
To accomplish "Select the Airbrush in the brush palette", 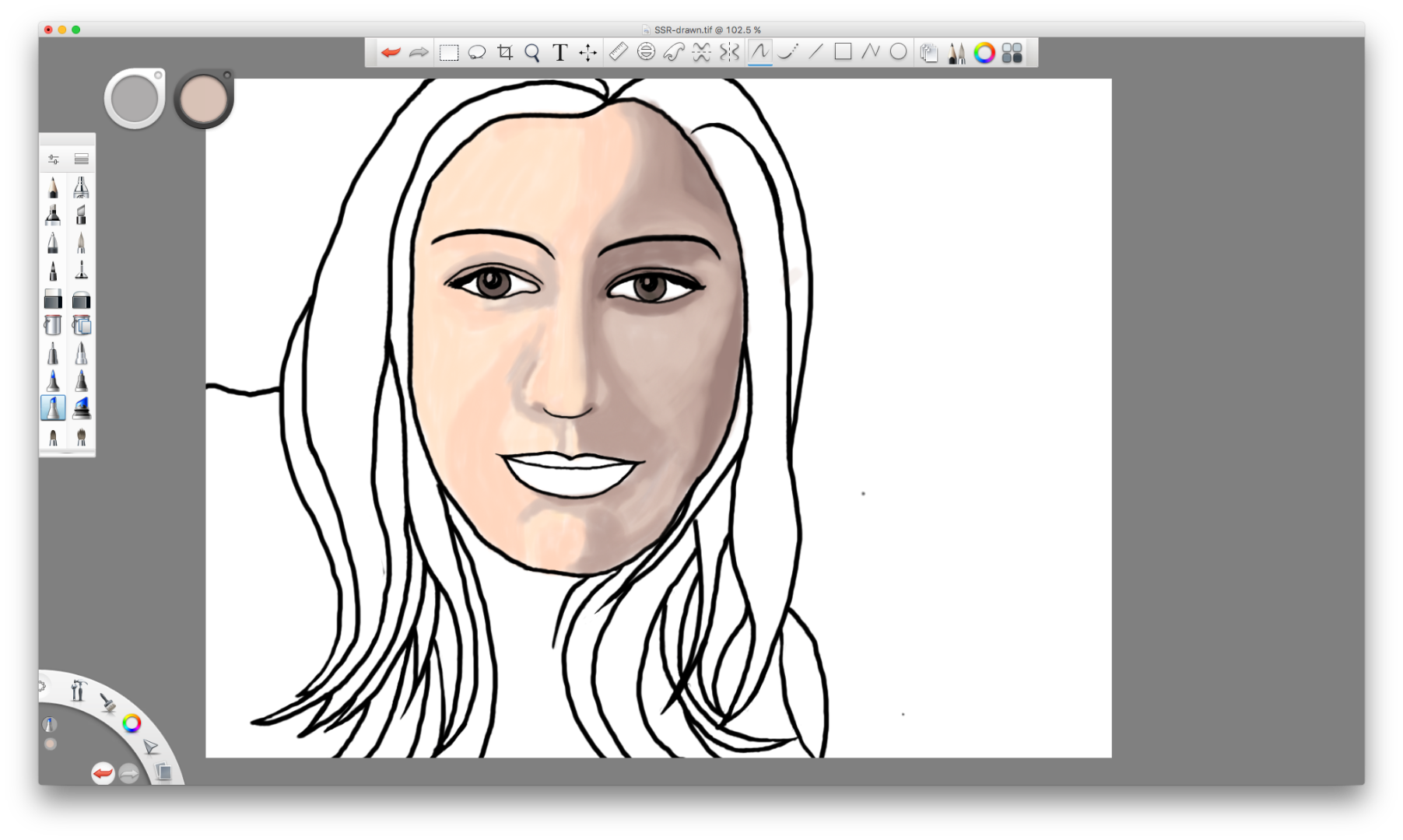I will pyautogui.click(x=81, y=187).
